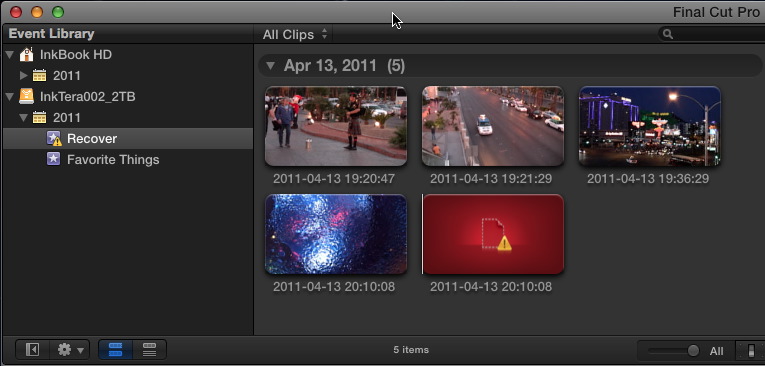Click the Event Library heading

[51, 34]
